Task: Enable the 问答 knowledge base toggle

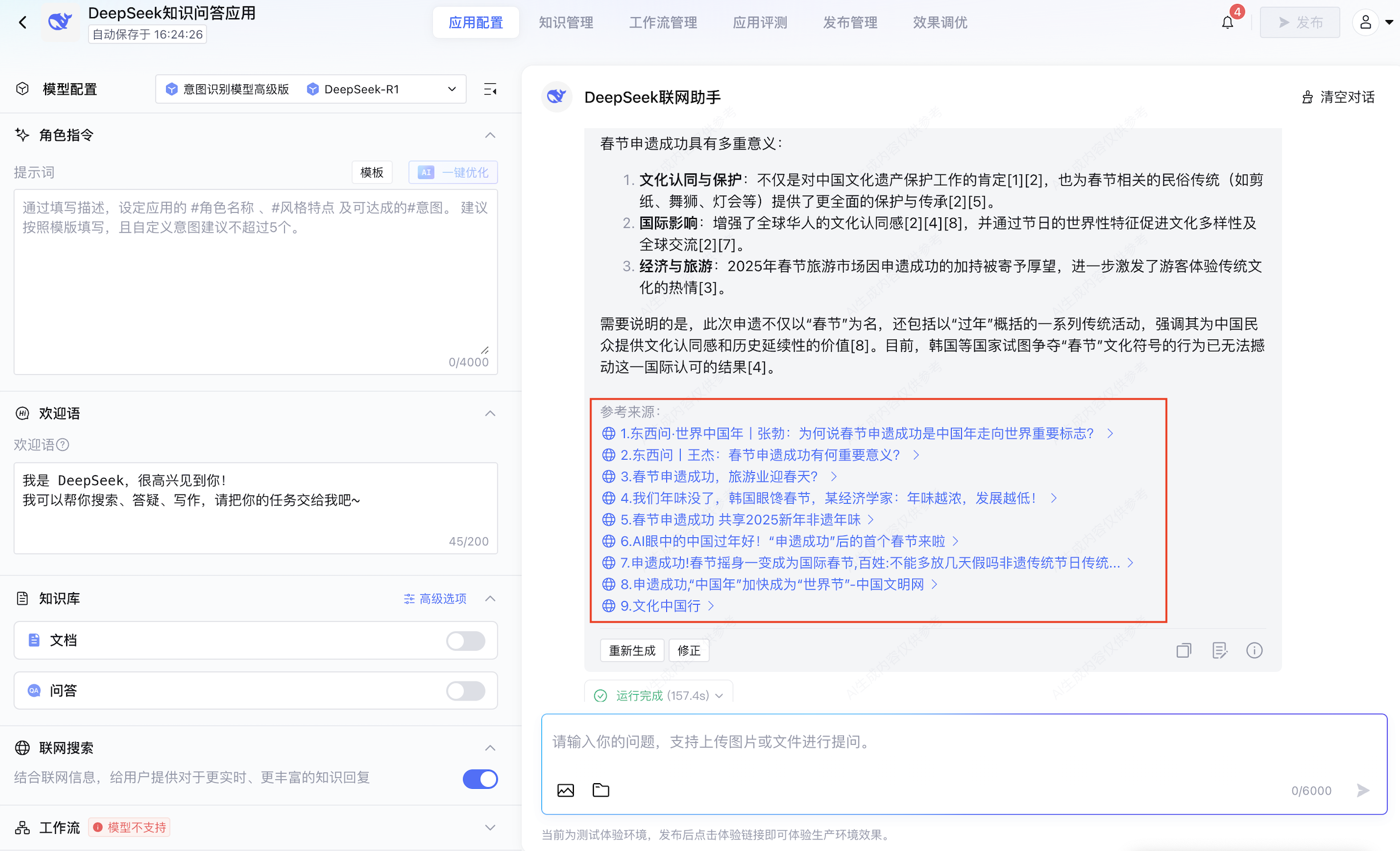Action: pos(466,690)
